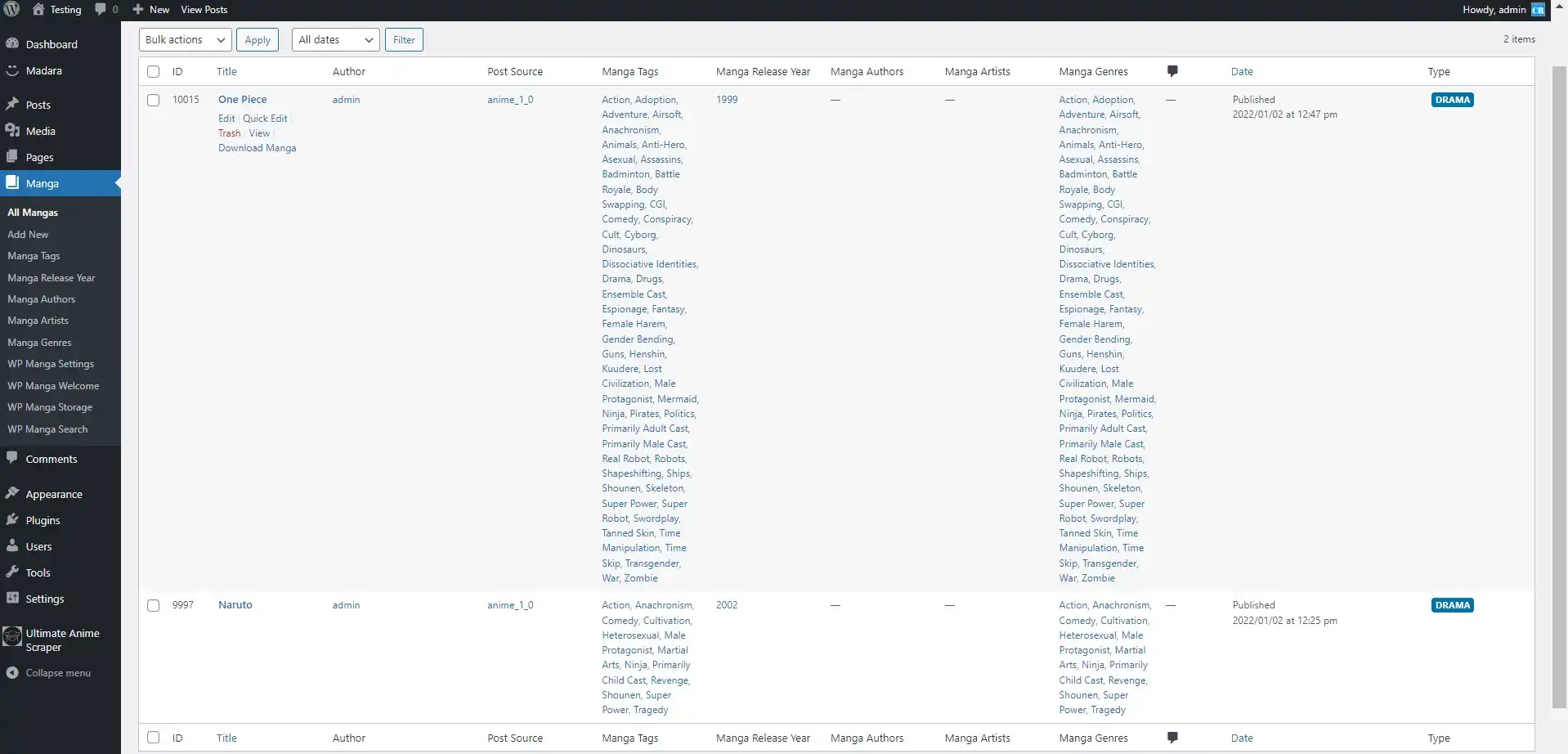Select the Media library sidebar icon
The width and height of the screenshot is (1568, 754).
pyautogui.click(x=12, y=130)
